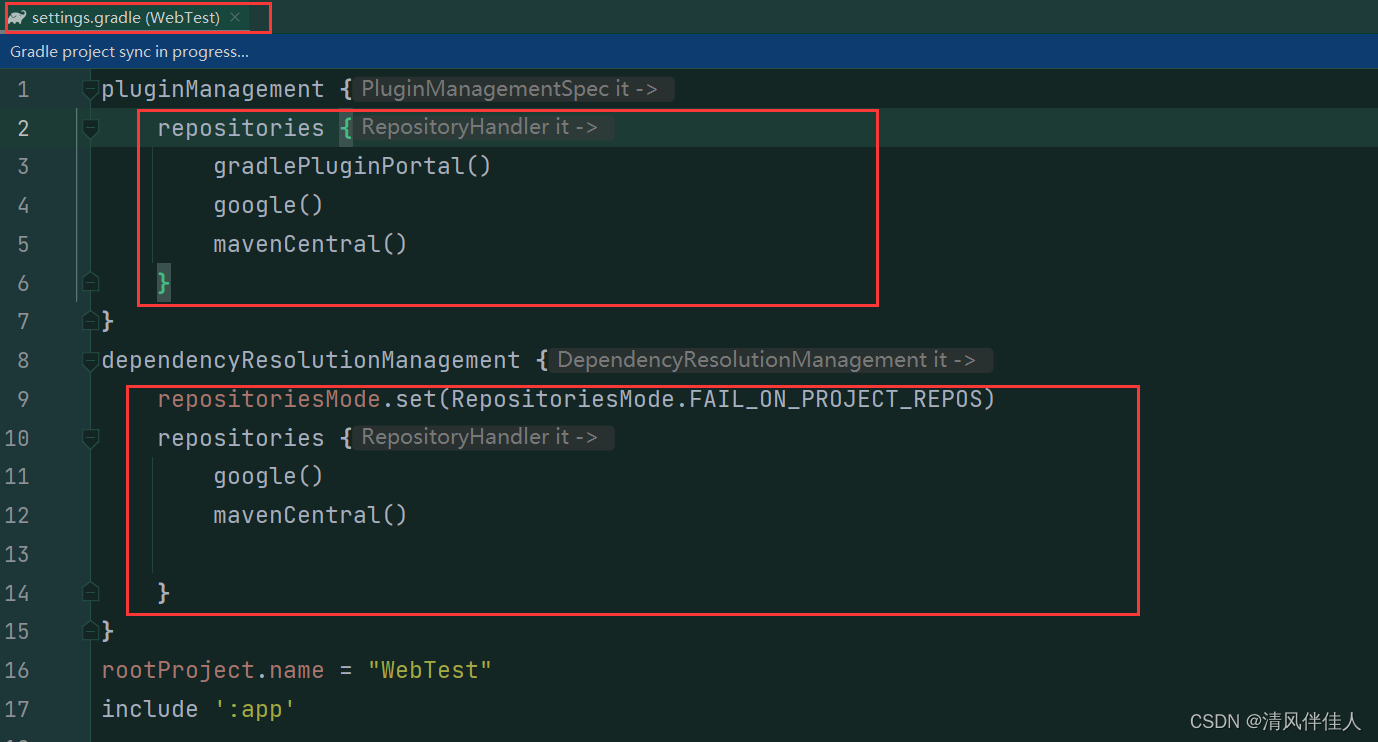Click line number 9 in gutter
This screenshot has width=1378, height=742.
click(24, 399)
